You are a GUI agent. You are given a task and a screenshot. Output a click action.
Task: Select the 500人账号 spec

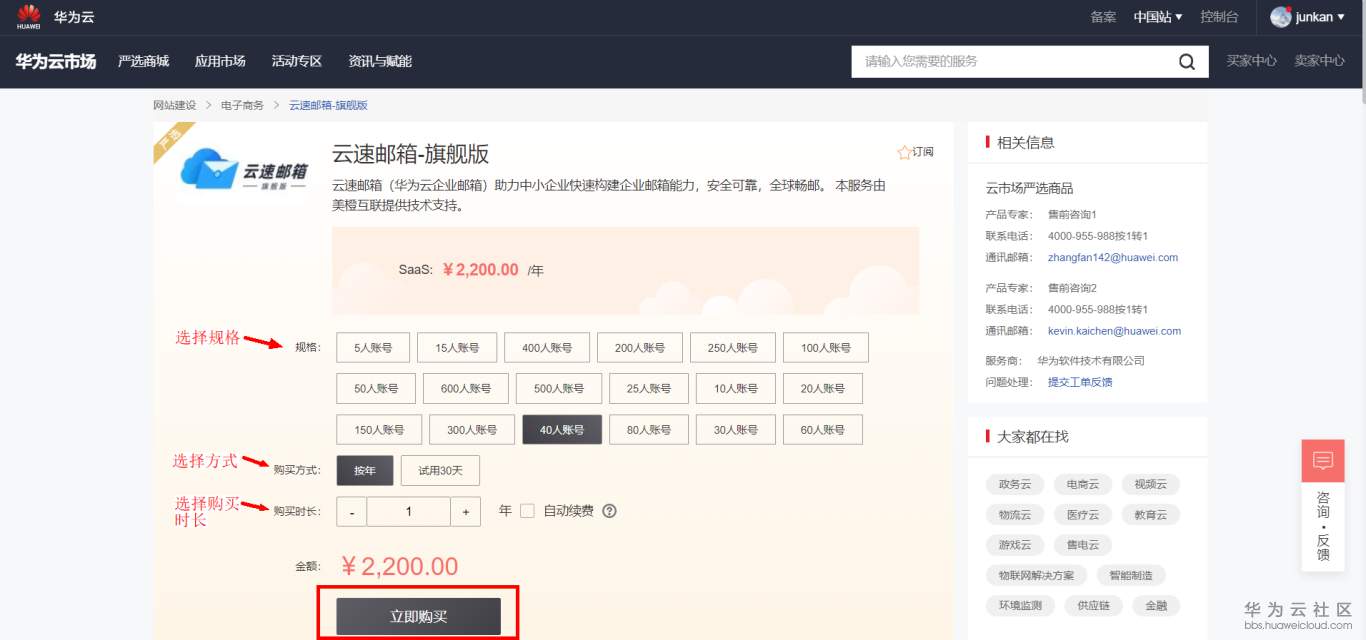[x=559, y=389]
